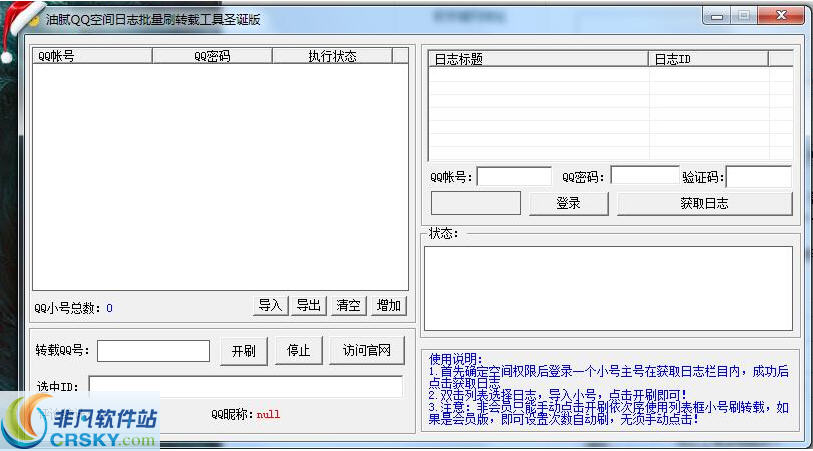Open the official site via 访问官网
Viewport: 813px width, 451px height.
366,351
